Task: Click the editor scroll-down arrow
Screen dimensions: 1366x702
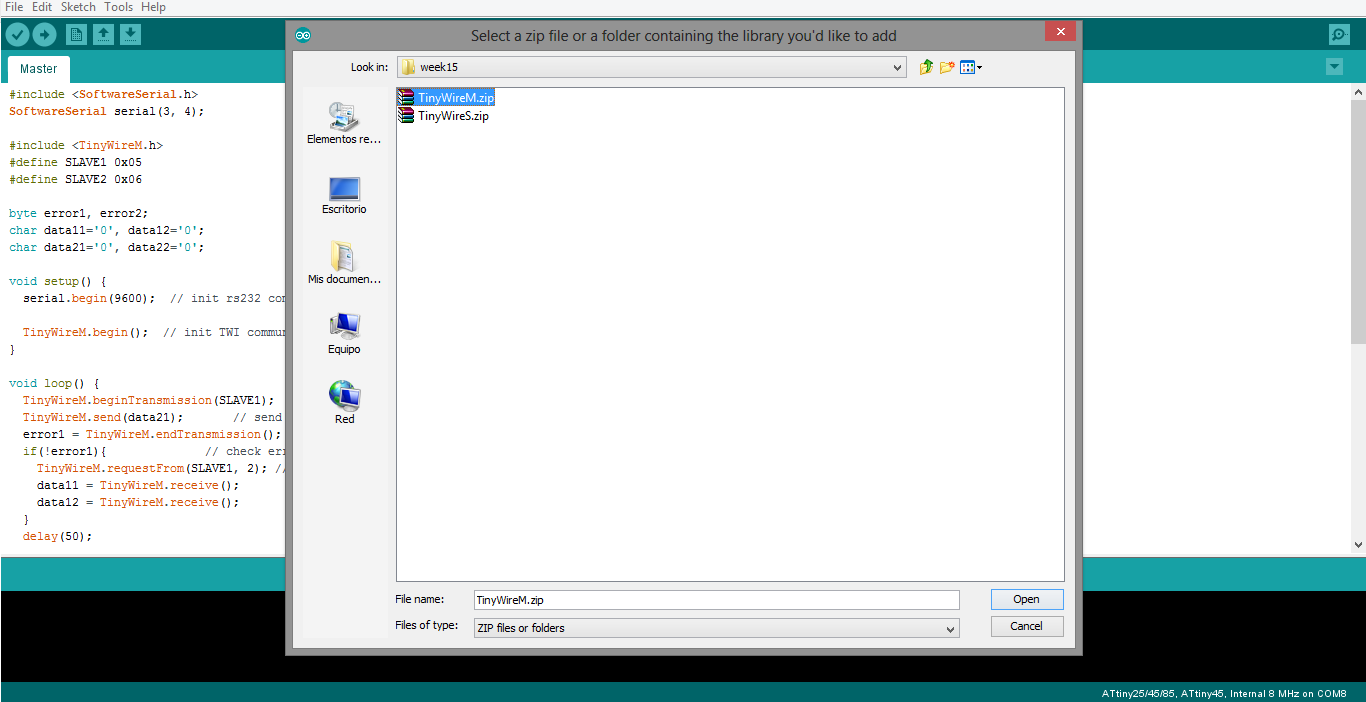Action: (1358, 545)
